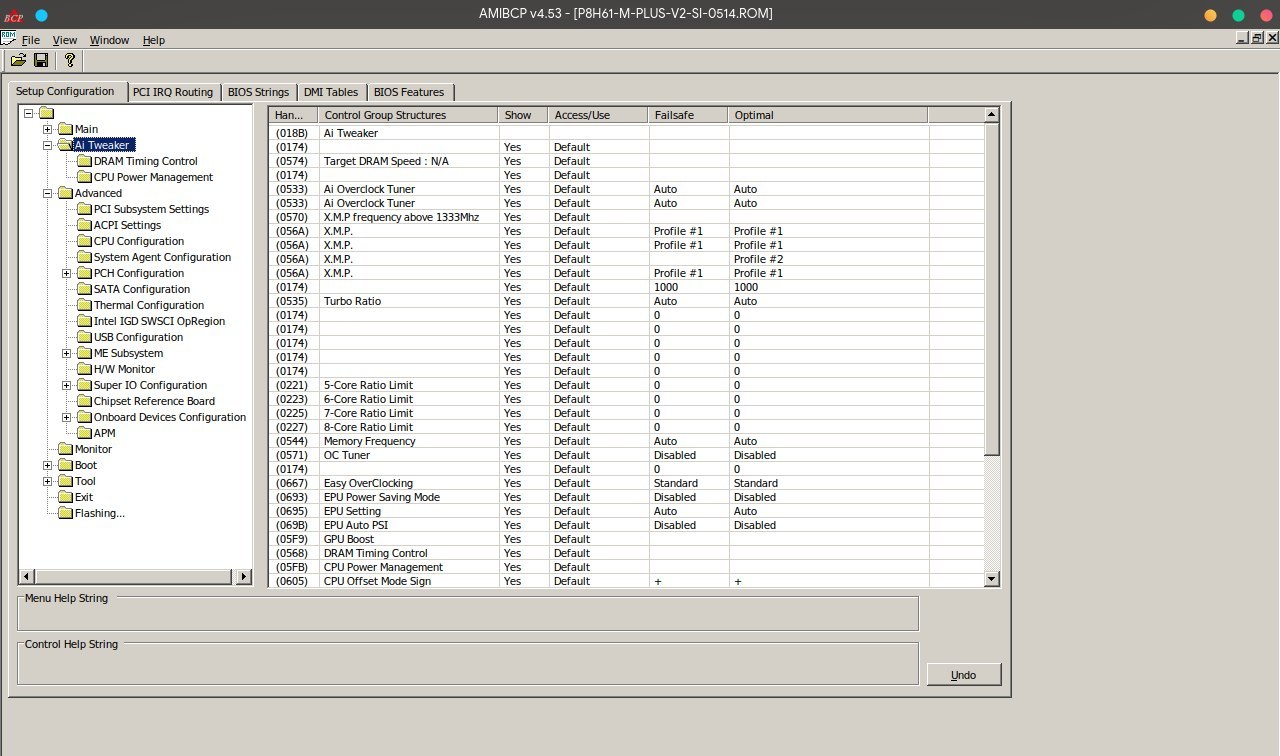Click the H/W Monitor folder icon

84,369
